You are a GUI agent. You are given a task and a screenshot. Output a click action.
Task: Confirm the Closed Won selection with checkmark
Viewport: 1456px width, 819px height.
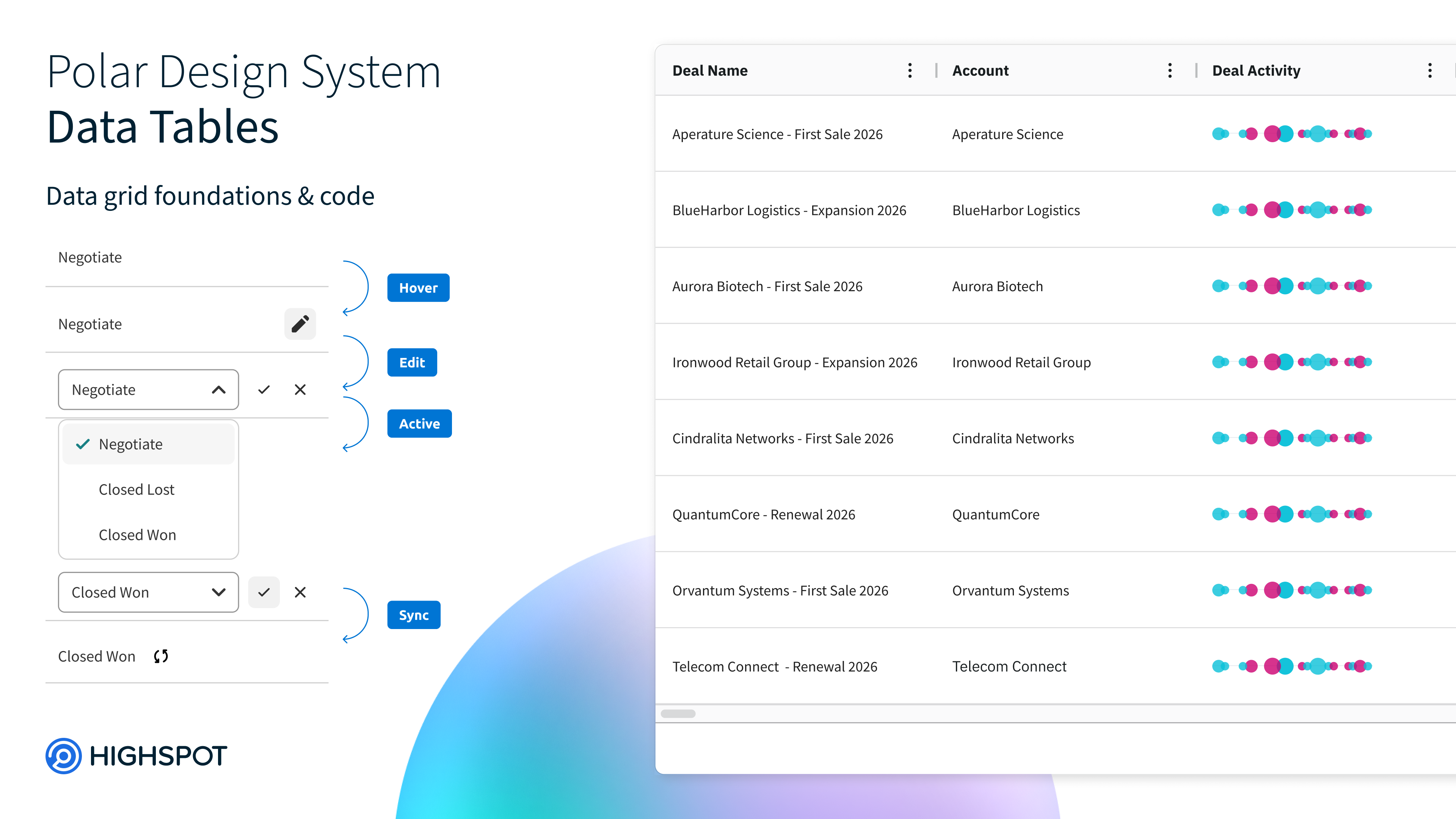click(264, 592)
